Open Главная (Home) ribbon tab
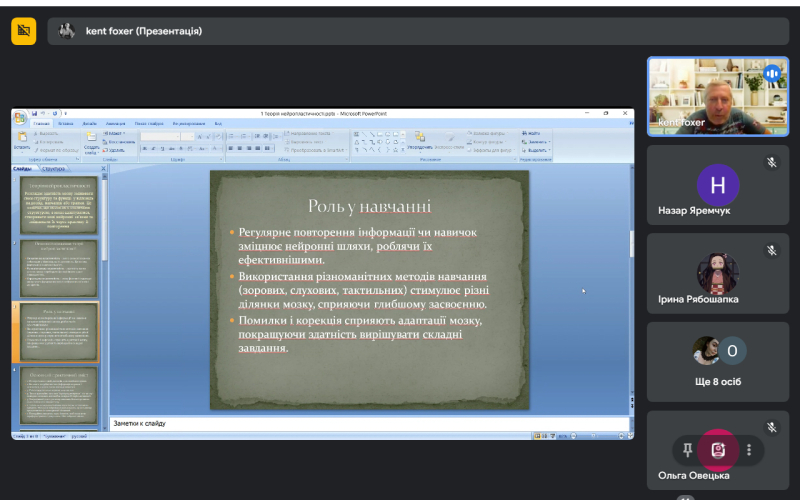This screenshot has height=500, width=800. coord(41,123)
